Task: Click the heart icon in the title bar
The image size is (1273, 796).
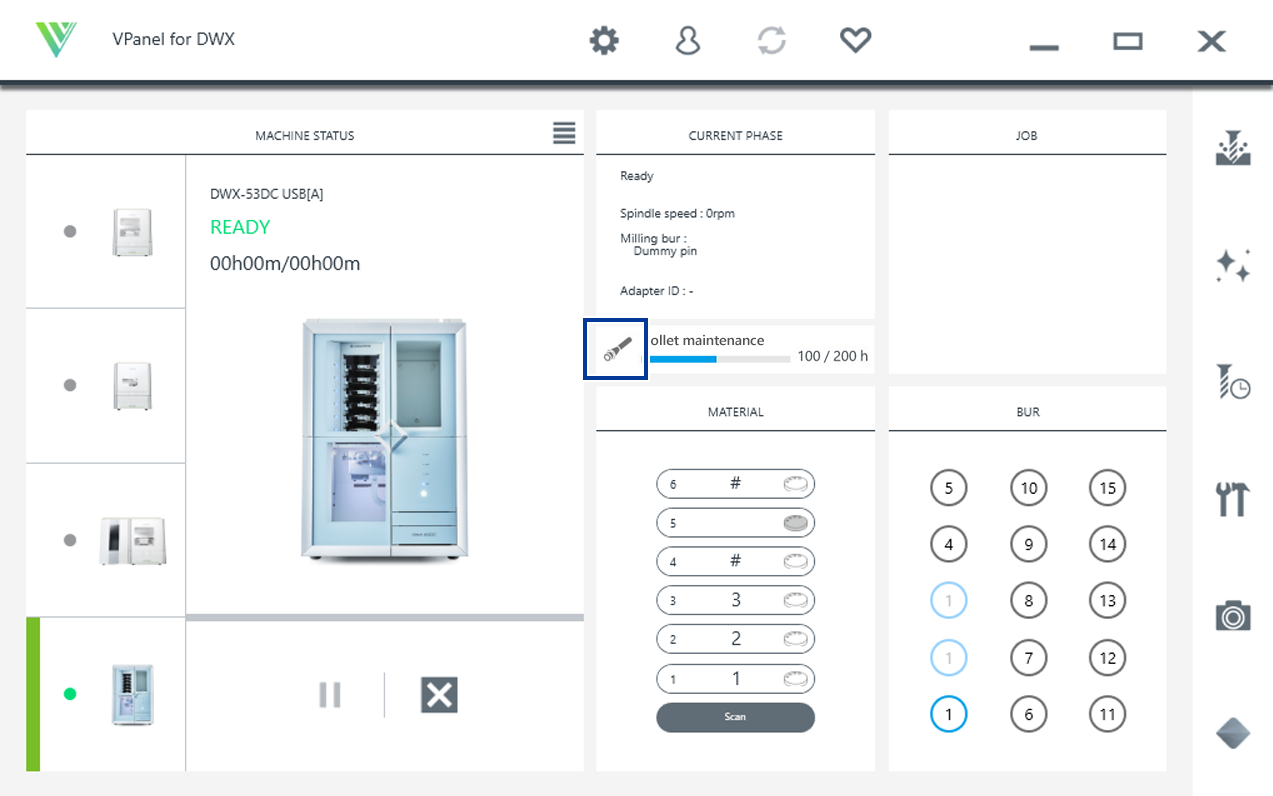Action: coord(855,41)
